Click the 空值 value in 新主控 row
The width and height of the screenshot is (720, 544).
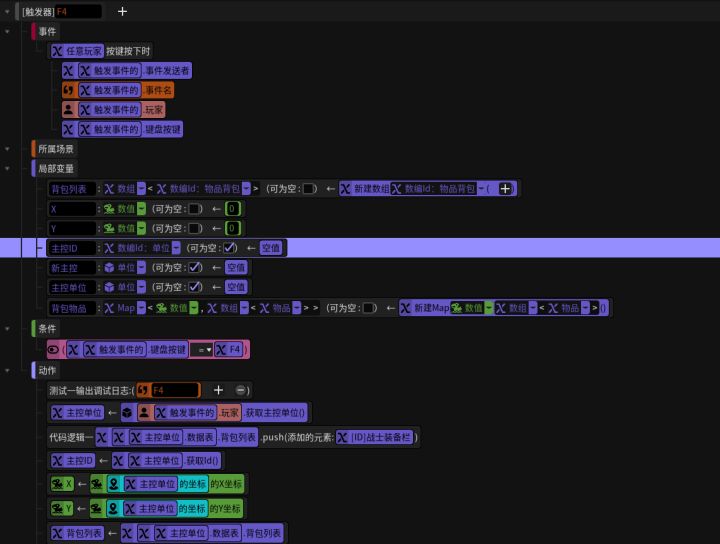(236, 268)
